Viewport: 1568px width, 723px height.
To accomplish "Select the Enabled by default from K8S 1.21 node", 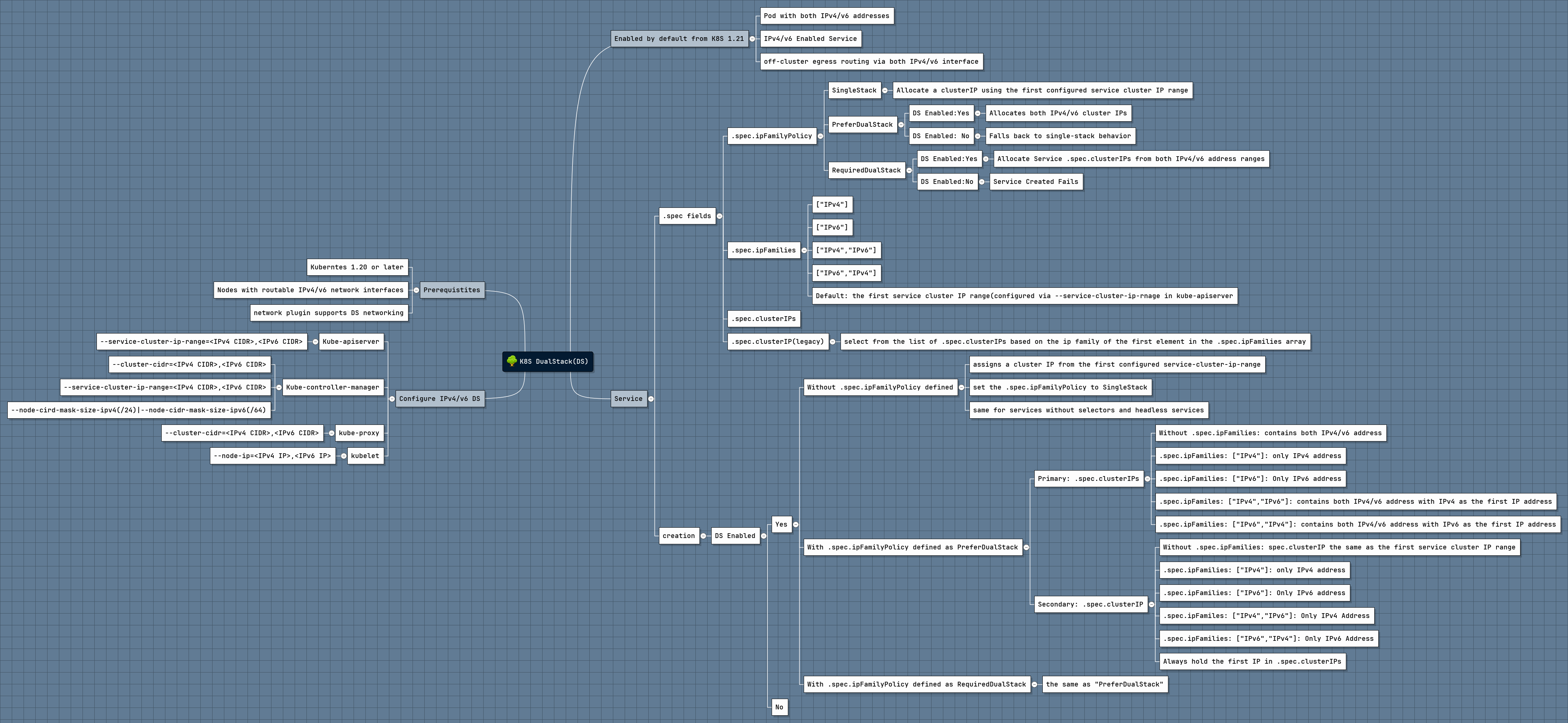I will point(679,39).
